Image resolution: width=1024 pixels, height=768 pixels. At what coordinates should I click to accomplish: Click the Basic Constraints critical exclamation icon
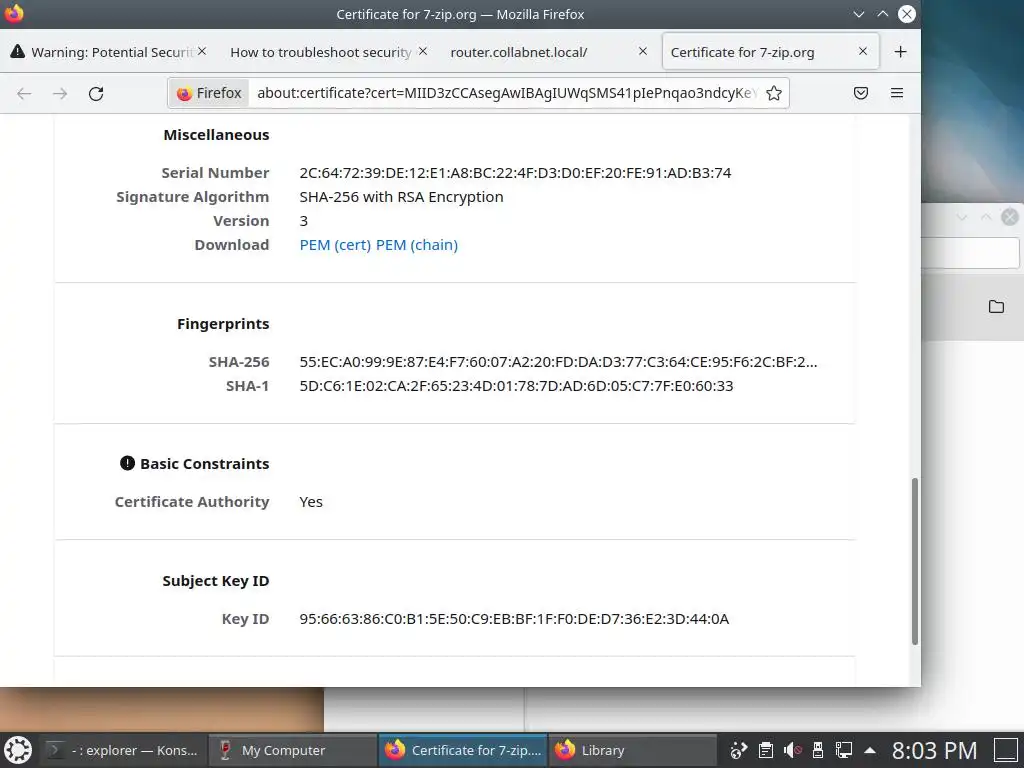click(x=127, y=463)
